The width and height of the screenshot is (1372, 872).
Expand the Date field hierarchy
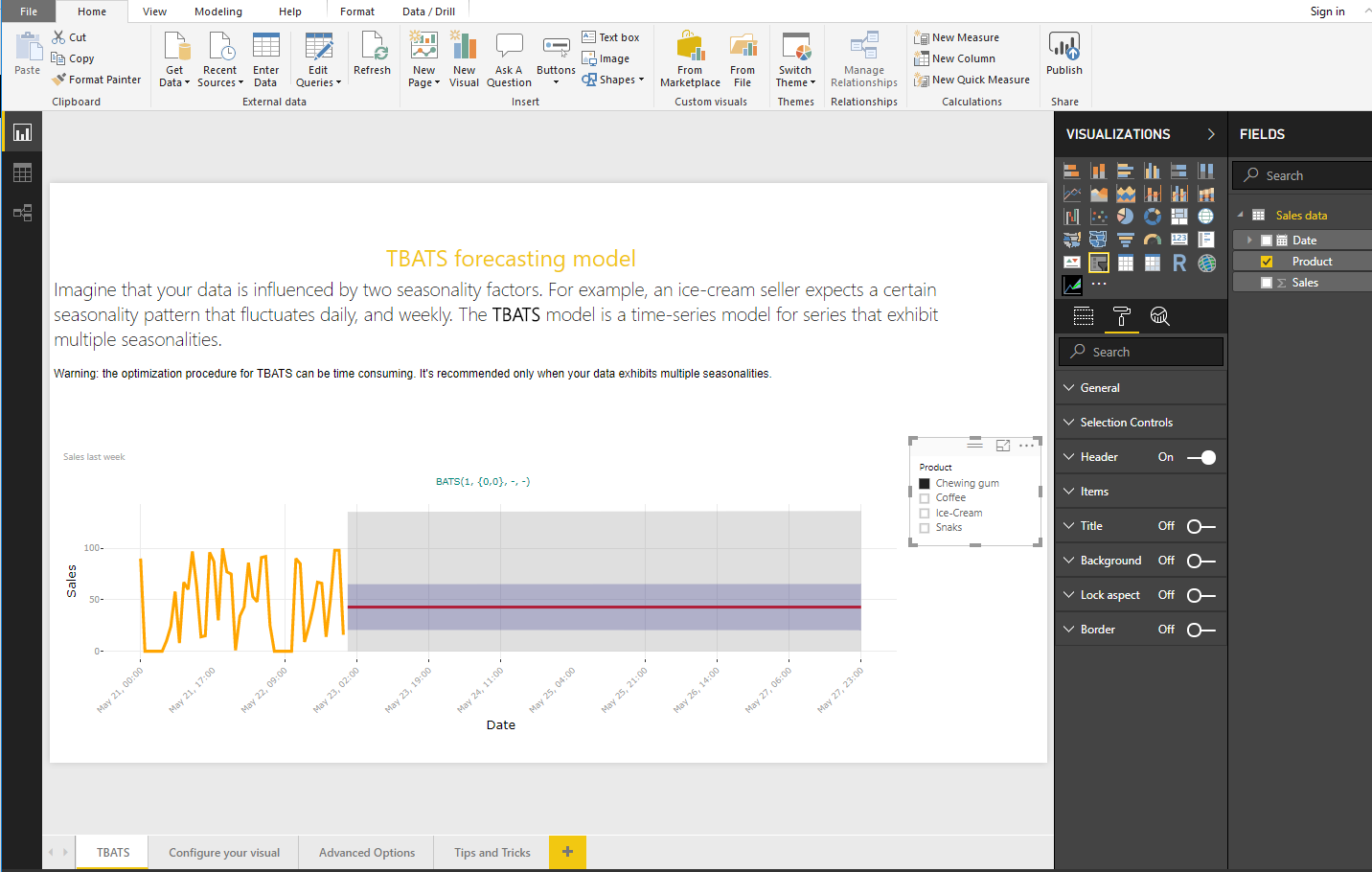pyautogui.click(x=1249, y=241)
